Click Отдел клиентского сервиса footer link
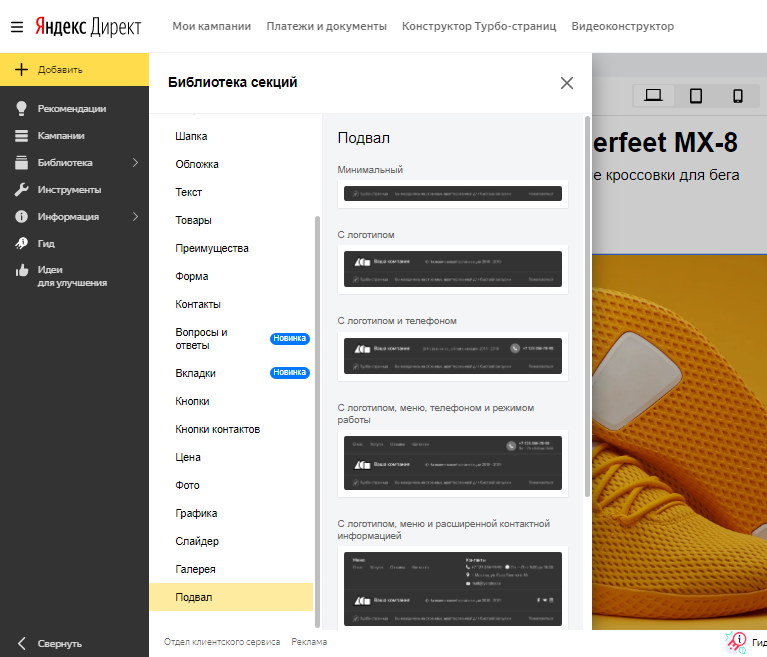 222,641
